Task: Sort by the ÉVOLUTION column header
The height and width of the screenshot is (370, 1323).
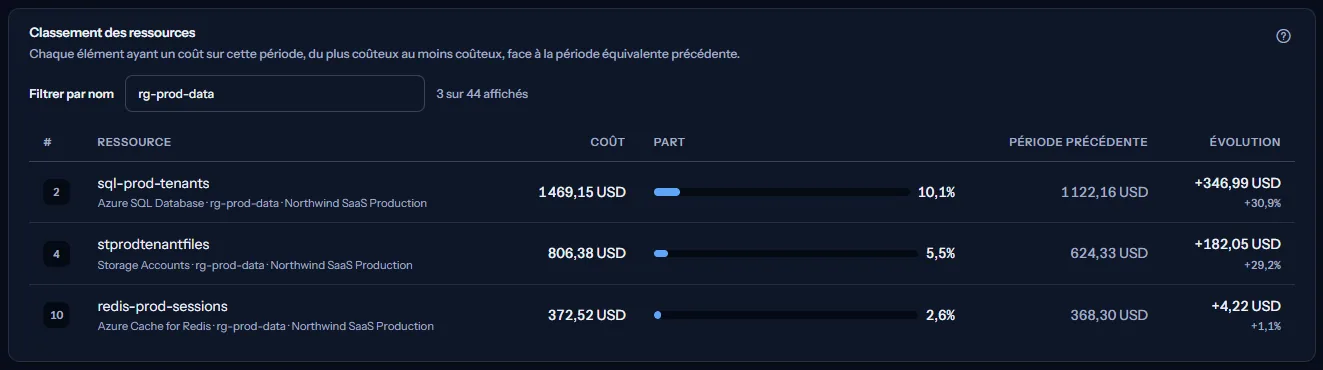Action: 1245,142
